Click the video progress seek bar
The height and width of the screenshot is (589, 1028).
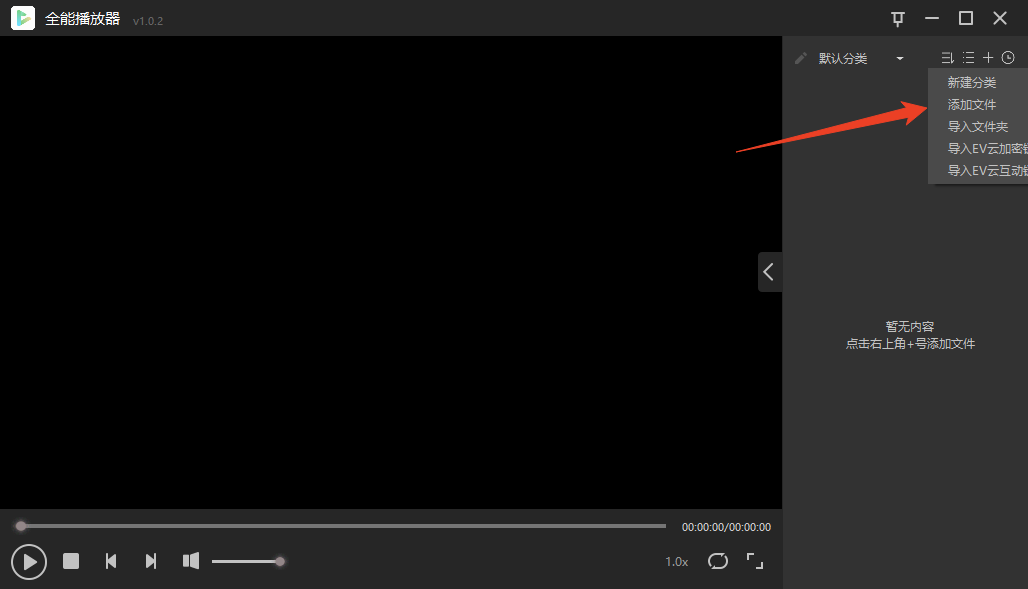click(340, 526)
